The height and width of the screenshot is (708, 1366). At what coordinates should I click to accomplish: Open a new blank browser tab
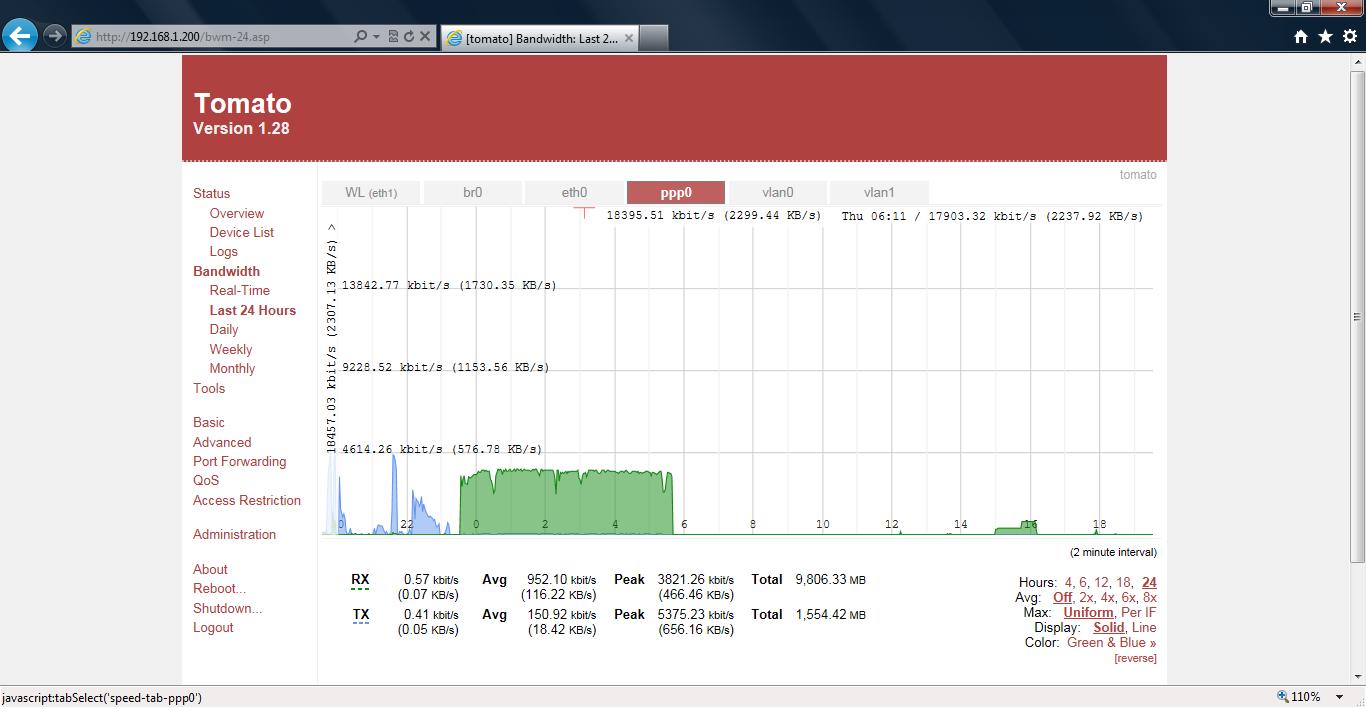pyautogui.click(x=653, y=38)
